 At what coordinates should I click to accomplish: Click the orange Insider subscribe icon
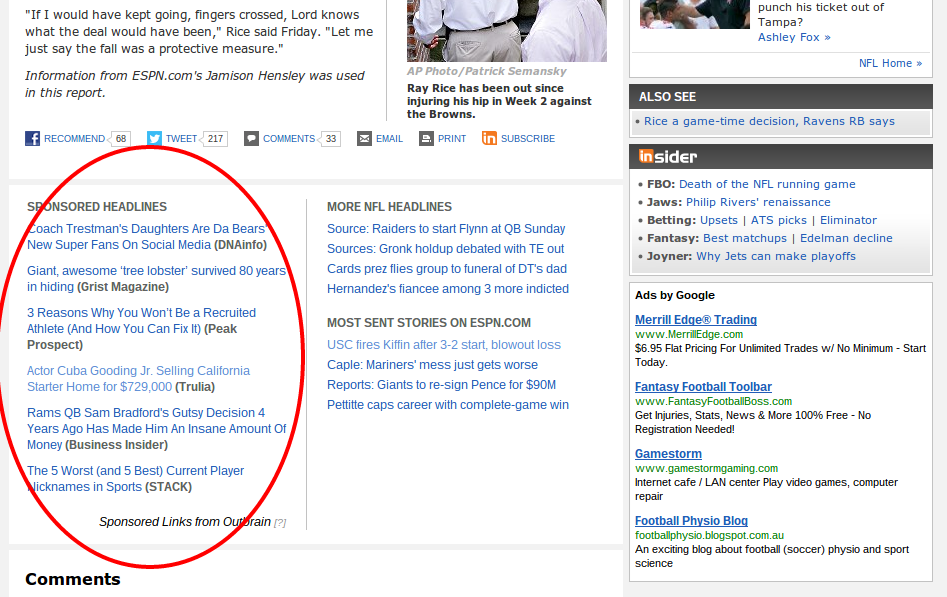(489, 138)
